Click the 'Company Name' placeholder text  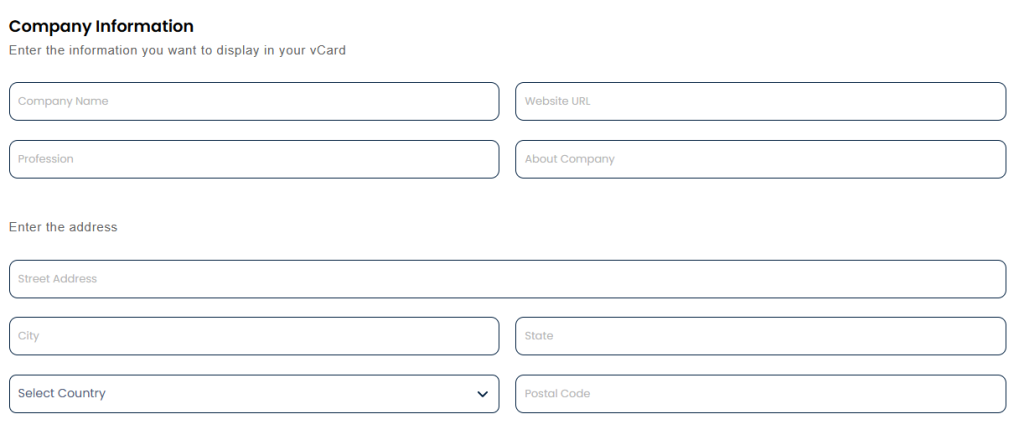pyautogui.click(x=63, y=101)
